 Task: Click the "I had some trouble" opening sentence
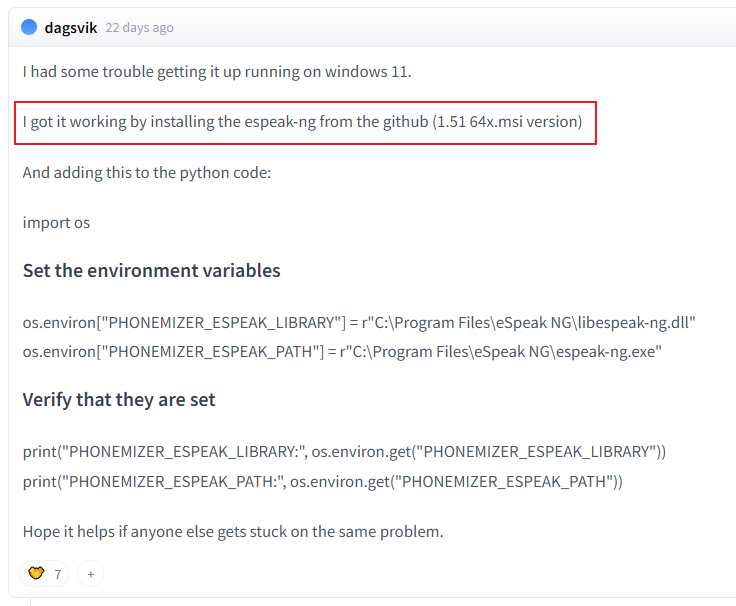pyautogui.click(x=217, y=72)
